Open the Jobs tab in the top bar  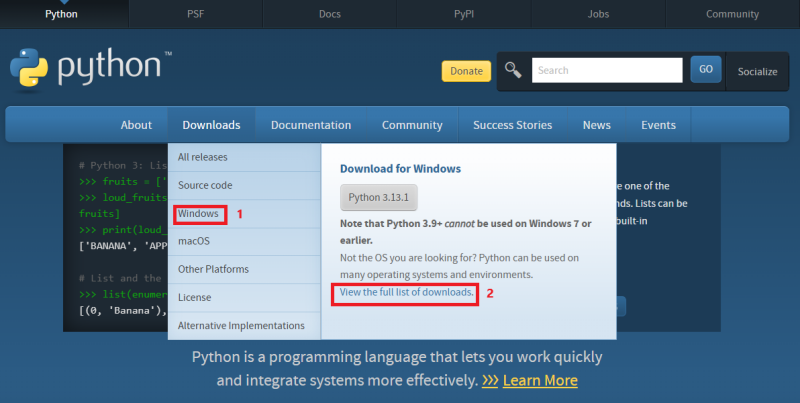coord(598,14)
